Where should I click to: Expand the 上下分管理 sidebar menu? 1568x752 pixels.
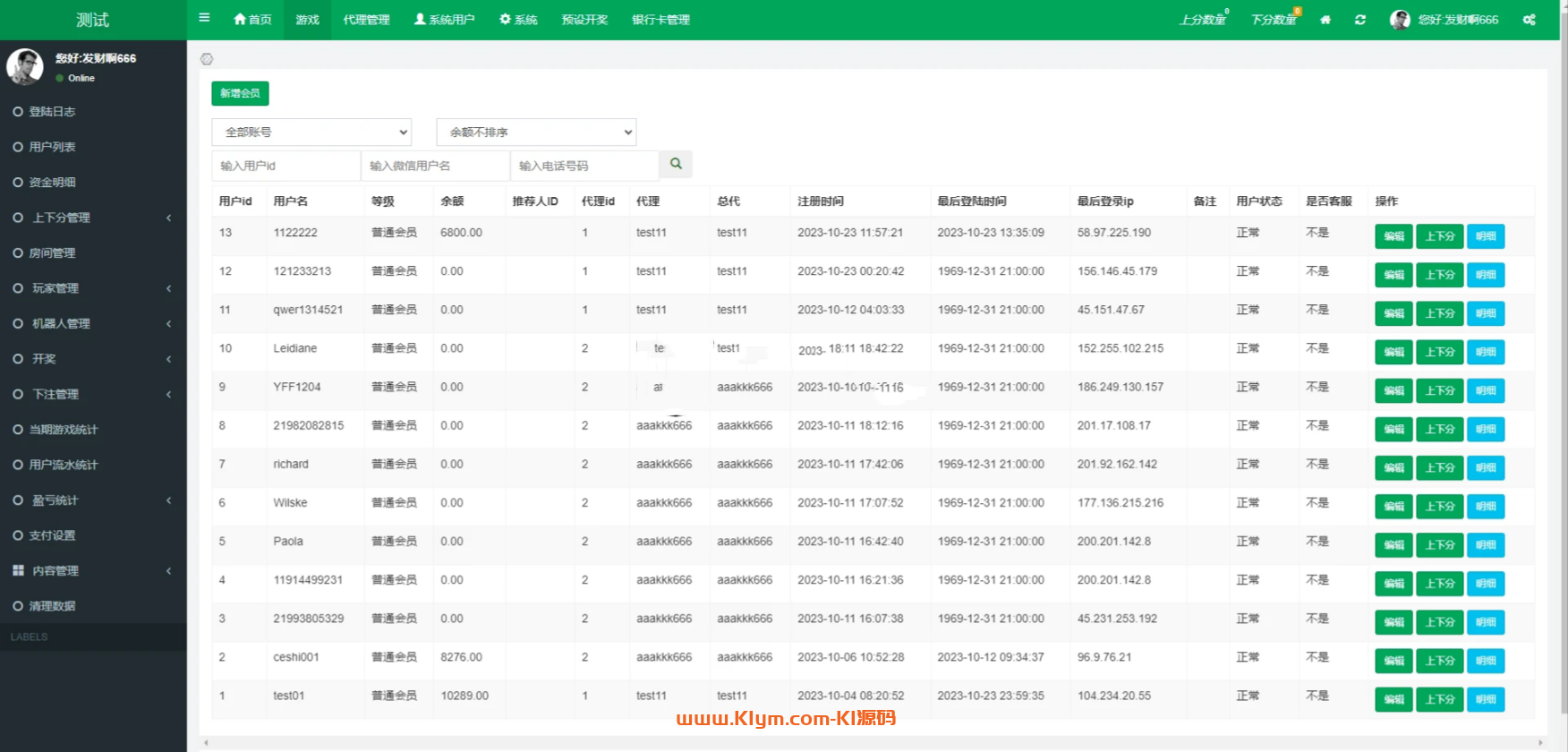coord(93,218)
